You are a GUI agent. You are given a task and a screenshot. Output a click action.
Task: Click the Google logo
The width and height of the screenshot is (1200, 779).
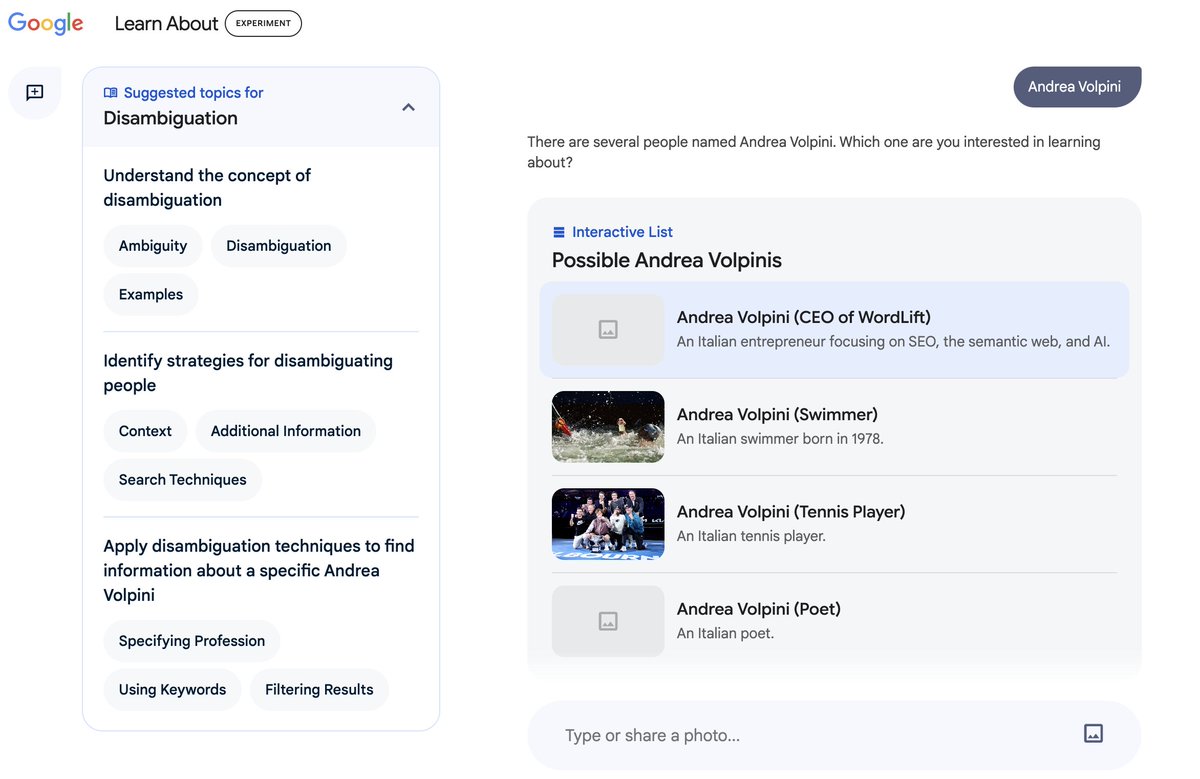pos(46,24)
